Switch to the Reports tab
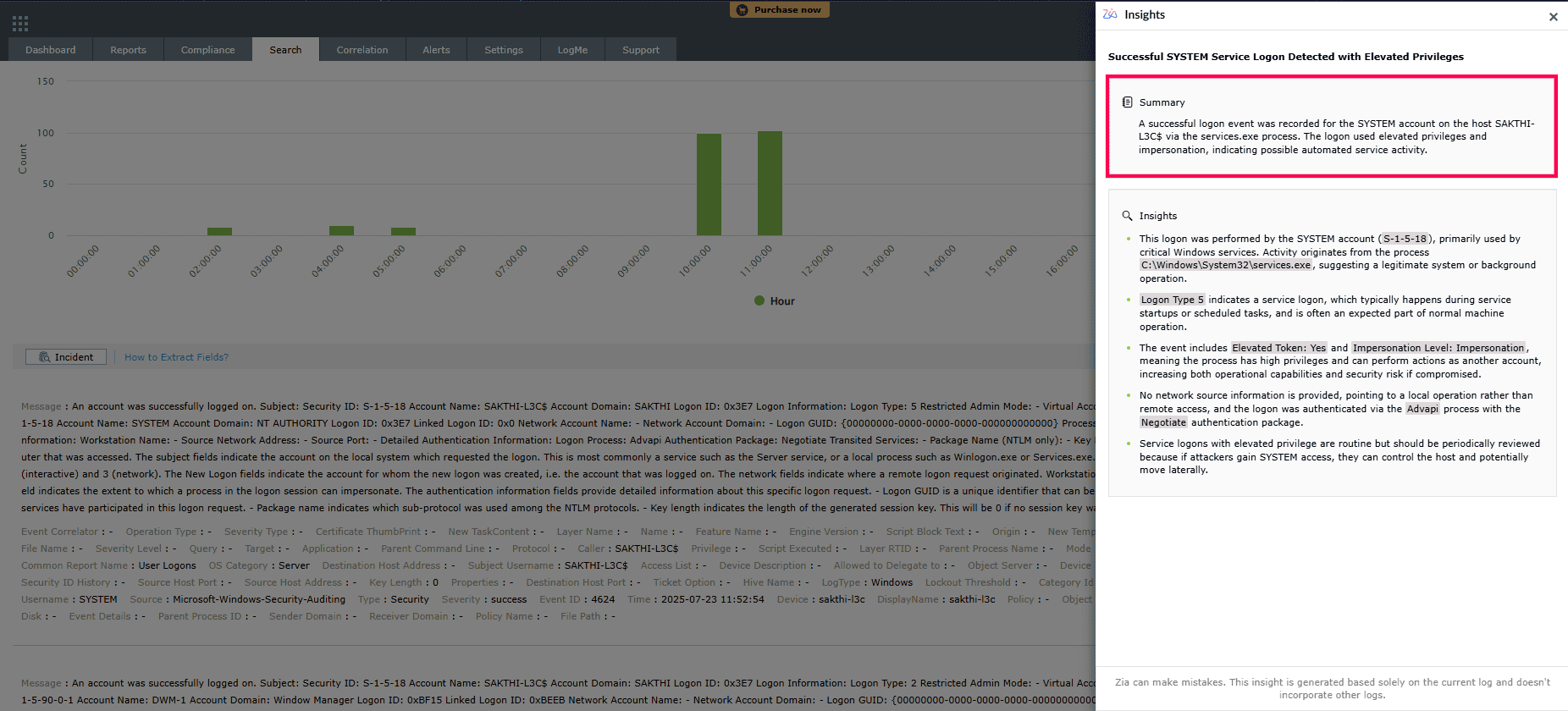 128,50
